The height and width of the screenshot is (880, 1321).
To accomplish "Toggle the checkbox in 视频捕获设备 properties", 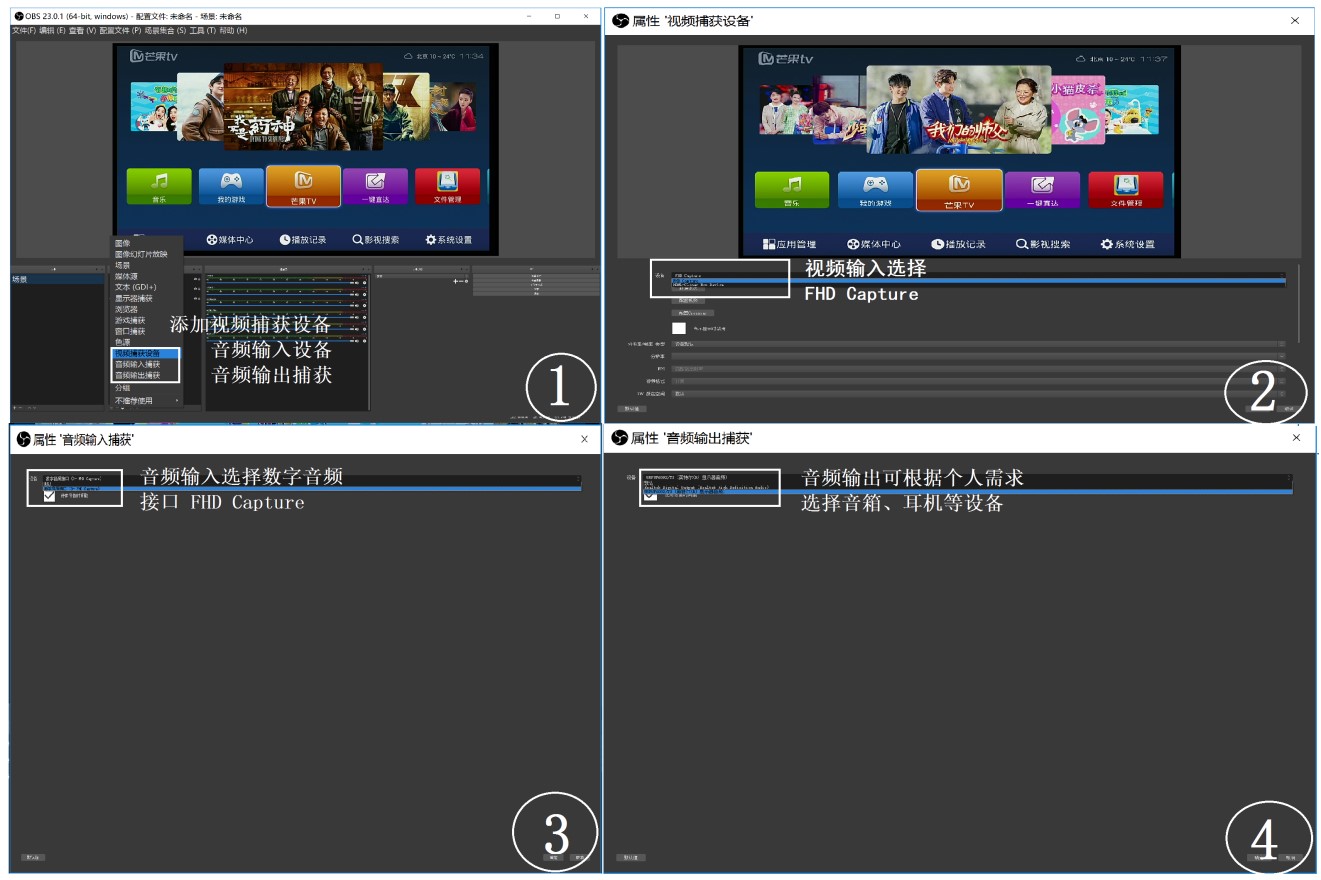I will [679, 328].
